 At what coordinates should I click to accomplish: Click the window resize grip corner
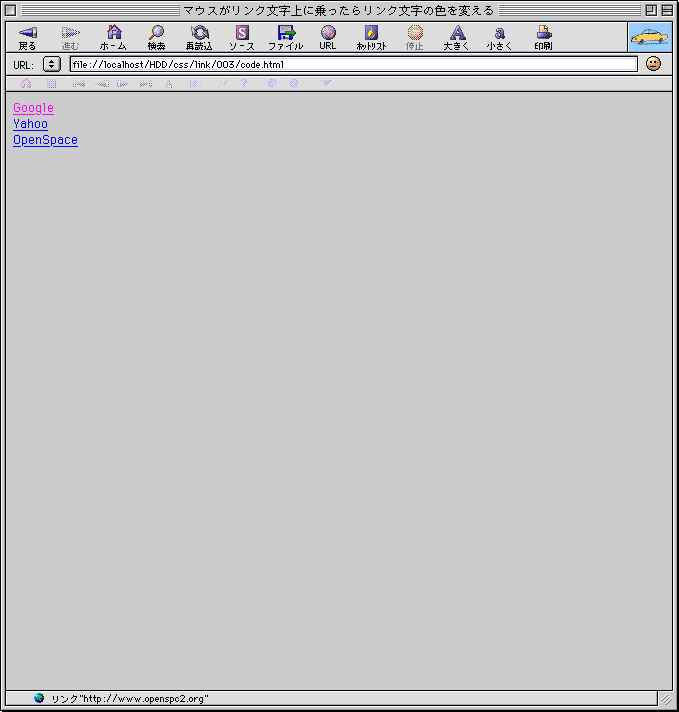666,699
